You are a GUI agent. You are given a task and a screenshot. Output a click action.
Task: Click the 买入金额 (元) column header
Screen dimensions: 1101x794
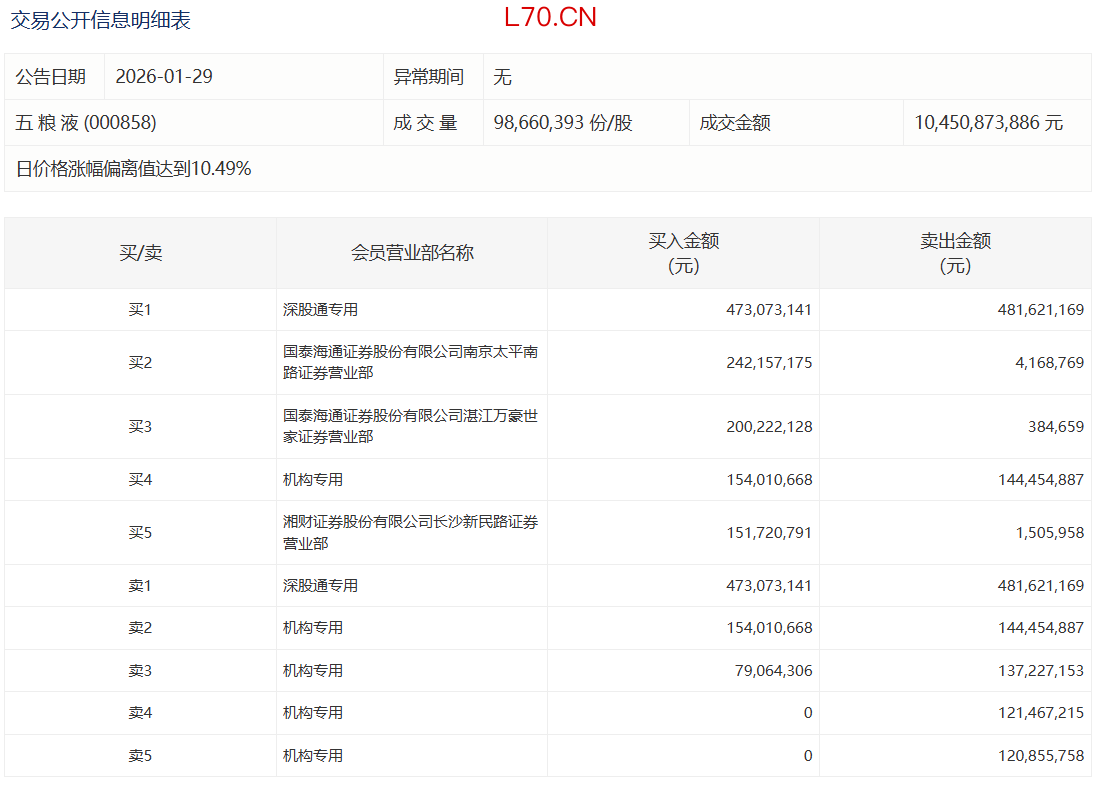coord(683,253)
